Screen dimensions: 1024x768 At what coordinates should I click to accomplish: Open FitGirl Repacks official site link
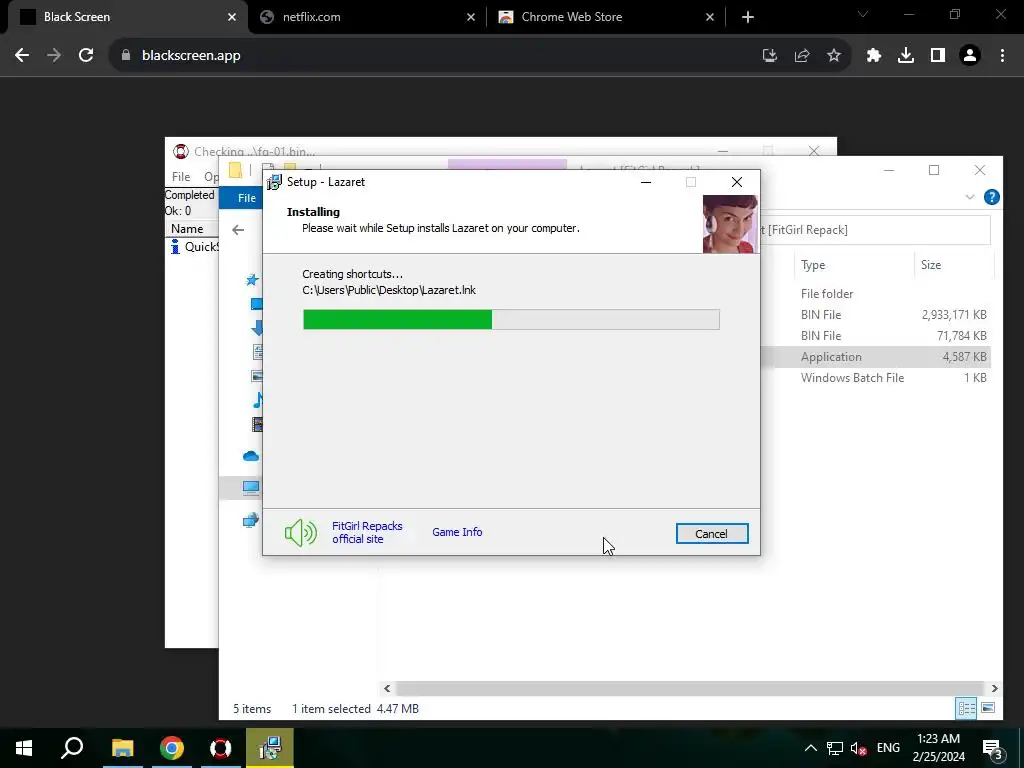(367, 532)
